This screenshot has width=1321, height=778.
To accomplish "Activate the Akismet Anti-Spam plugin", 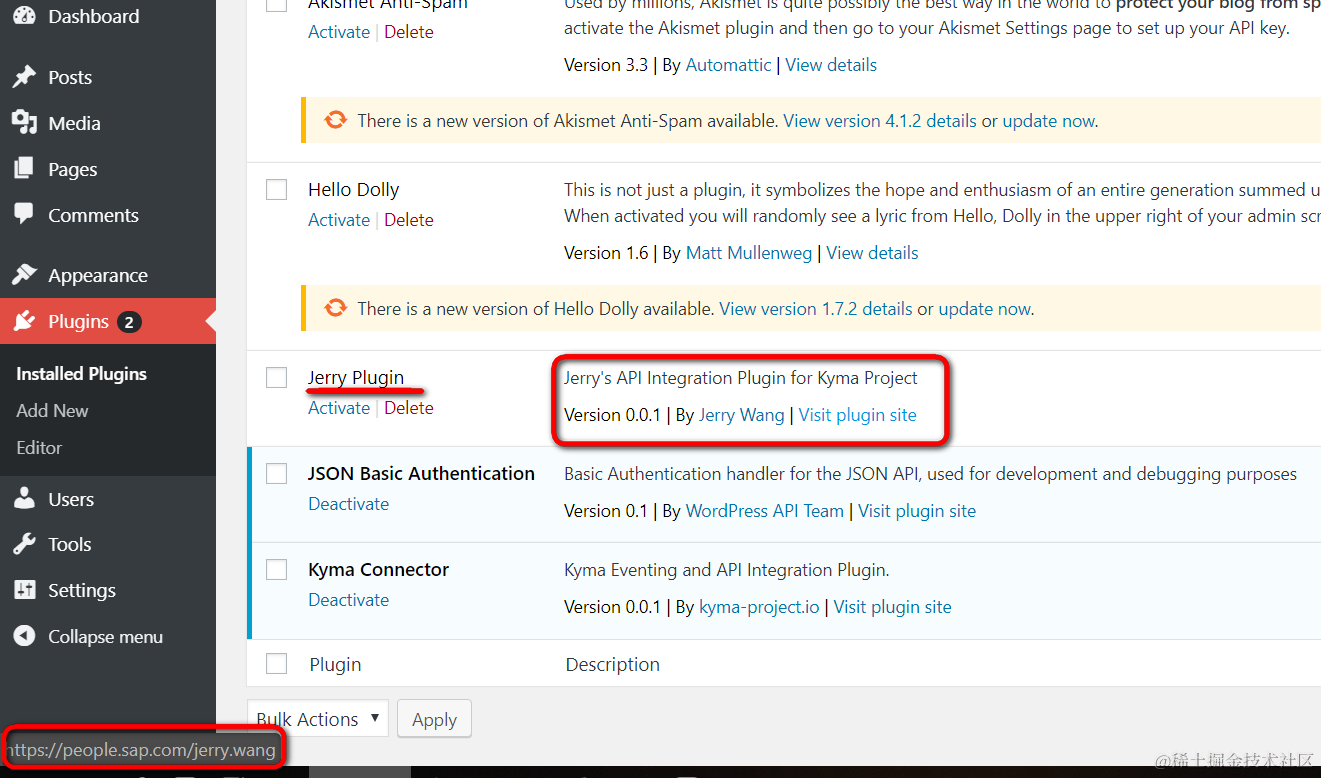I will coord(339,32).
